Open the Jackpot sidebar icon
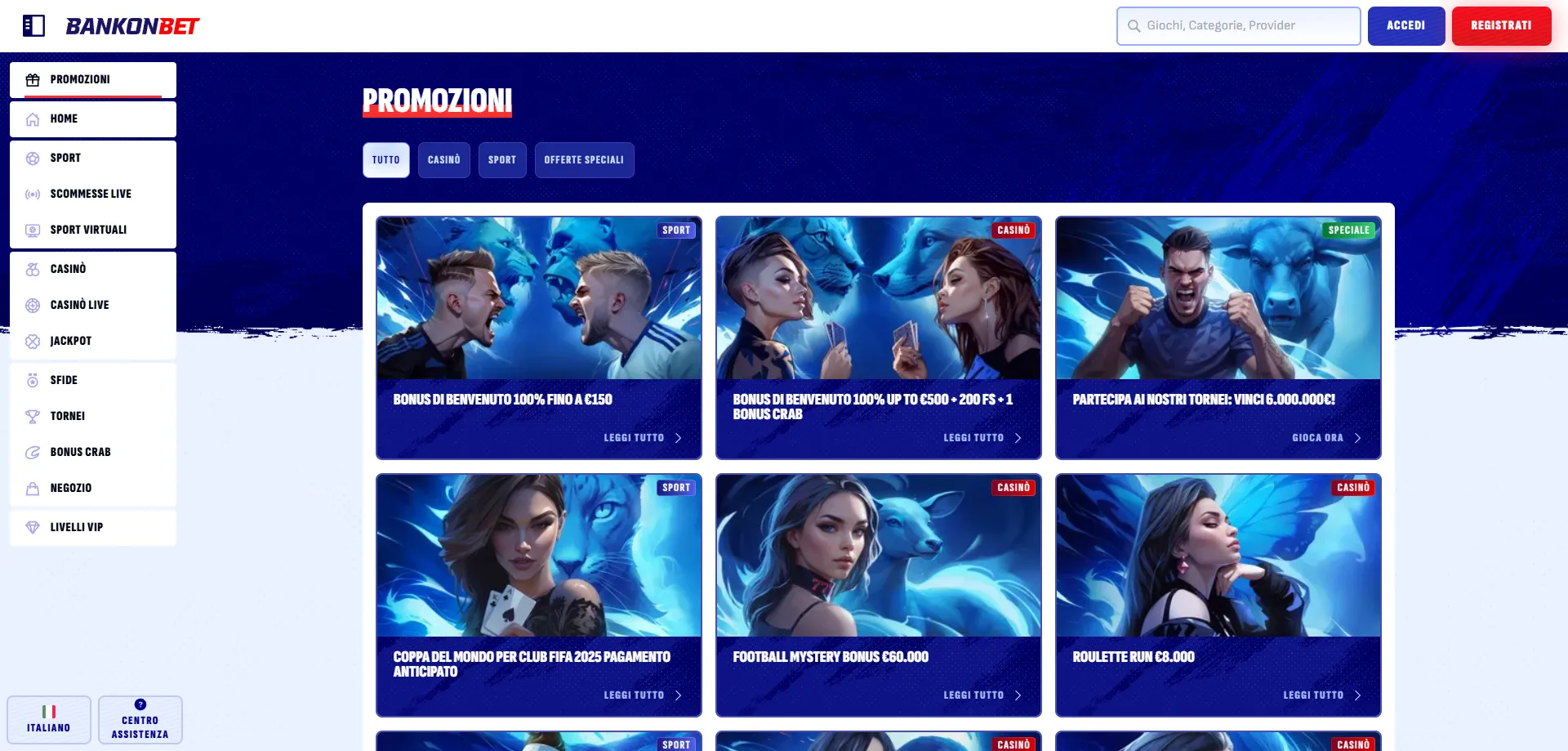Viewport: 1568px width, 751px height. 33,342
